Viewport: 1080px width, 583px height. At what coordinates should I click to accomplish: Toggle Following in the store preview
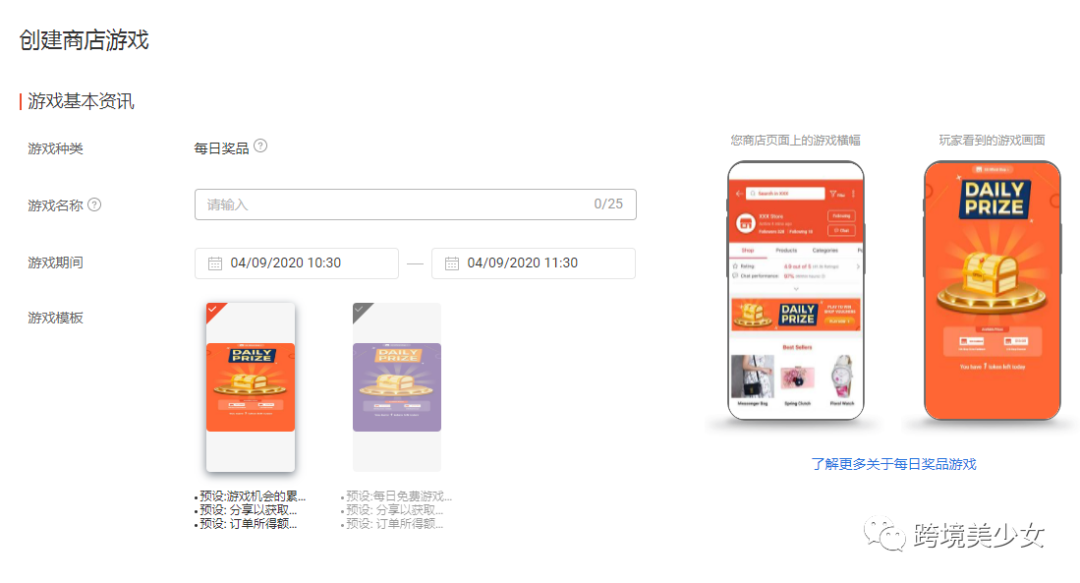[841, 218]
